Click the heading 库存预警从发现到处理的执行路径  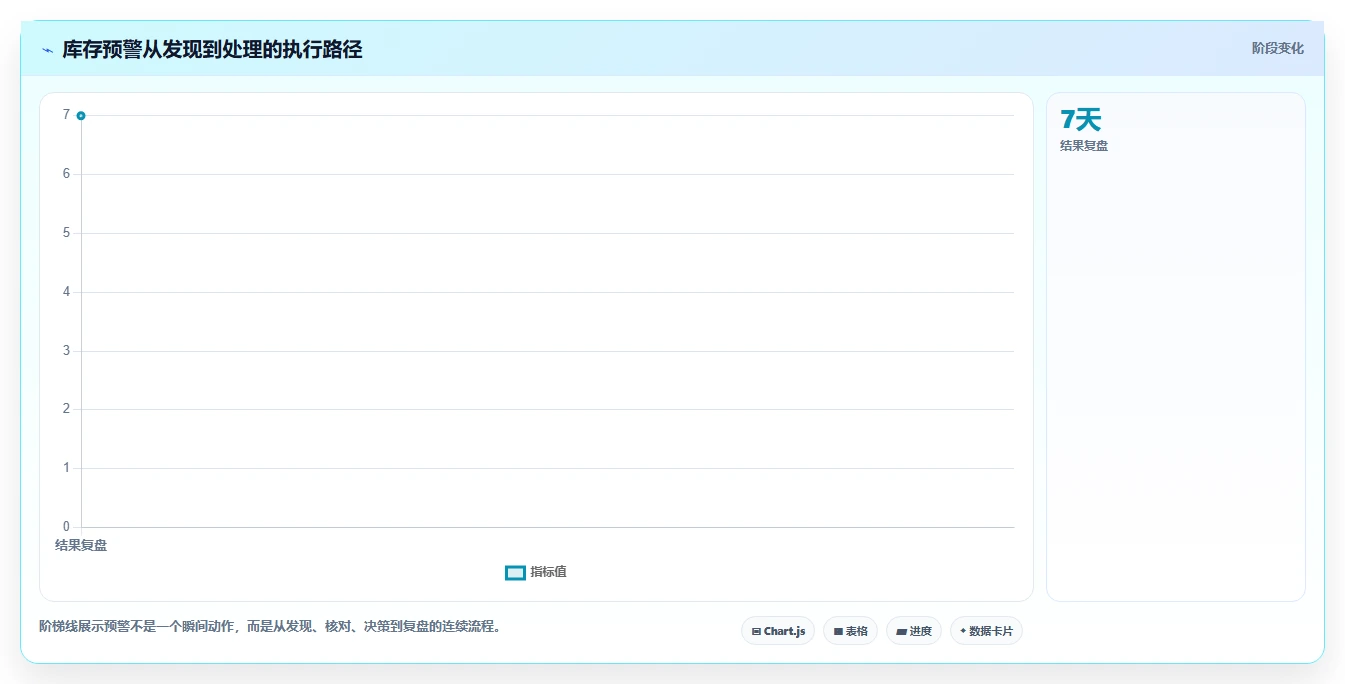(x=212, y=50)
